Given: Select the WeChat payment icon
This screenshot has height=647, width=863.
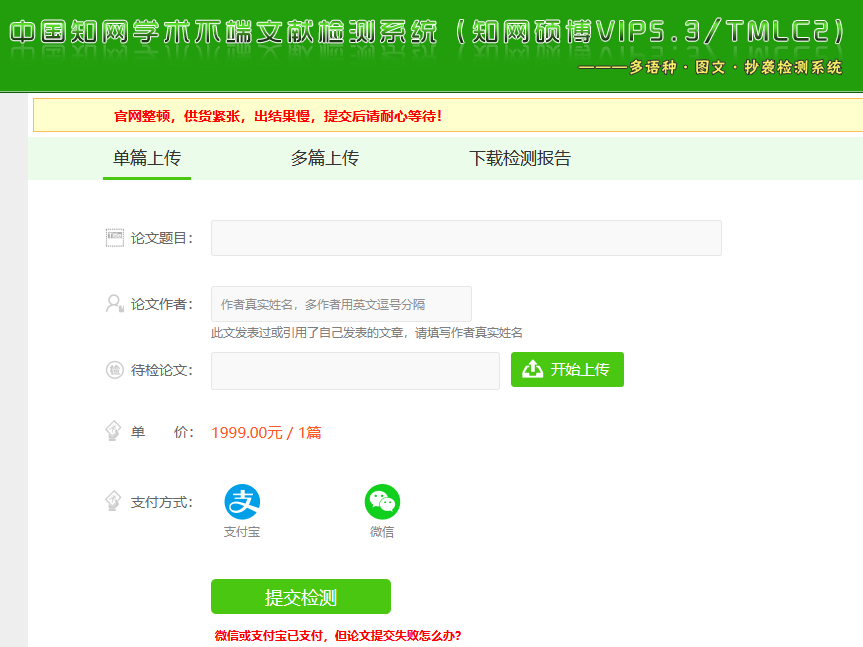Looking at the screenshot, I should pyautogui.click(x=382, y=502).
